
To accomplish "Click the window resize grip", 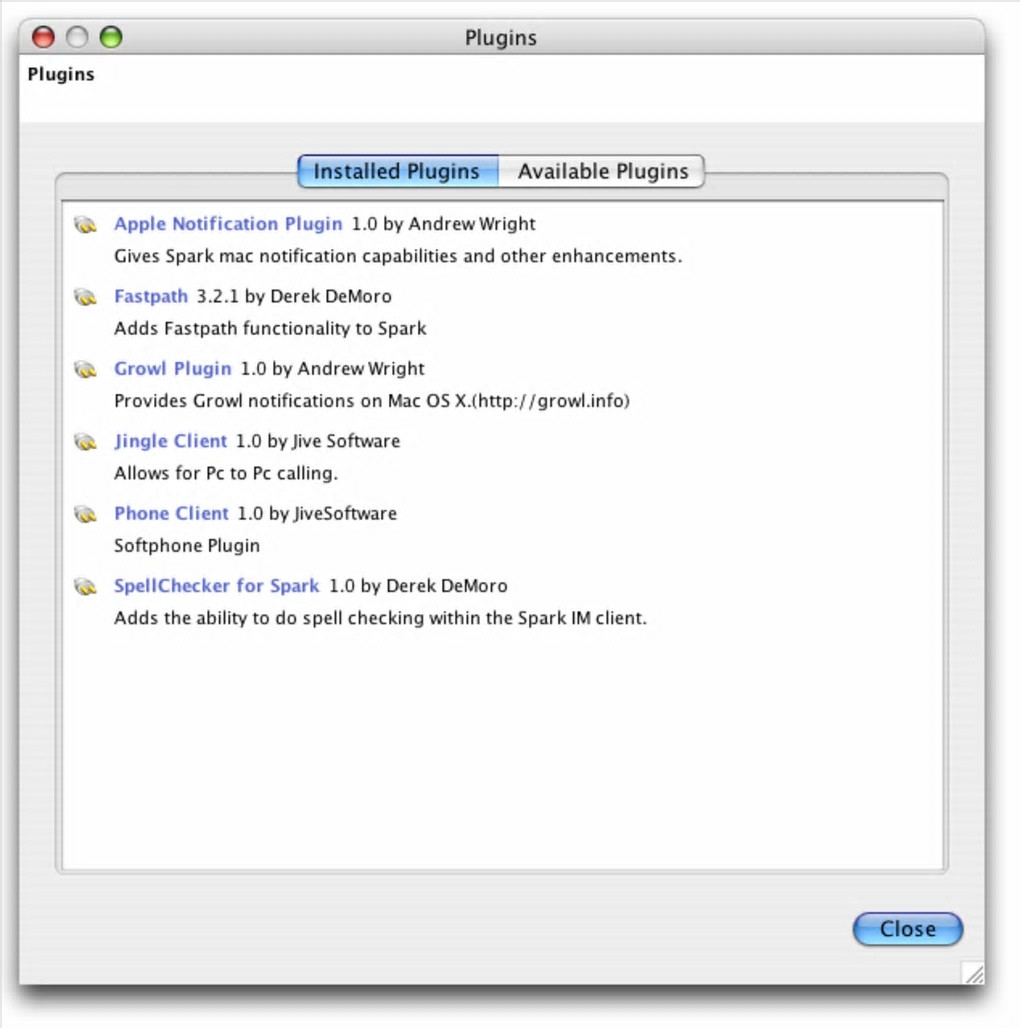I will pyautogui.click(x=973, y=973).
